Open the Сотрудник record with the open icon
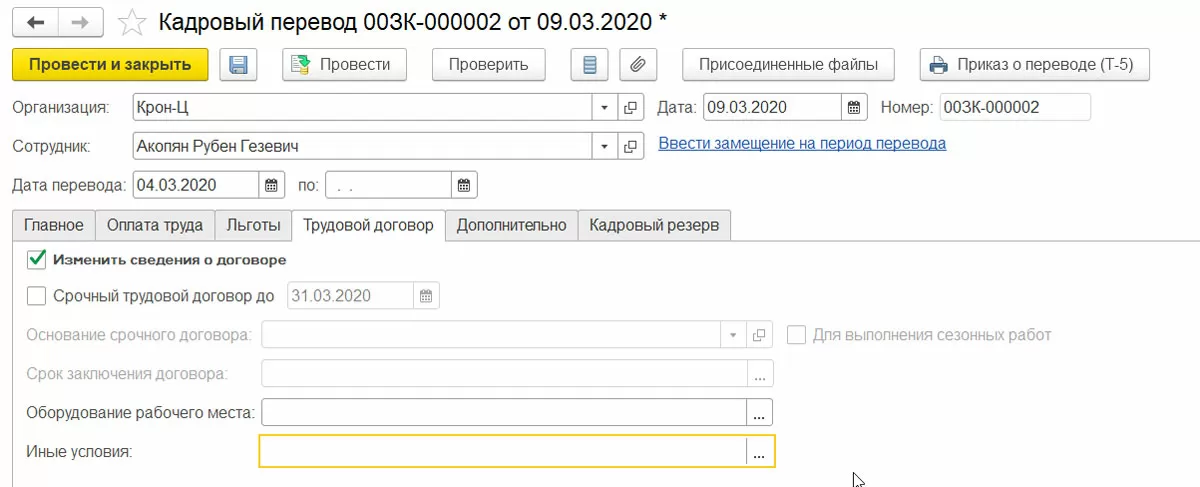 click(x=630, y=146)
